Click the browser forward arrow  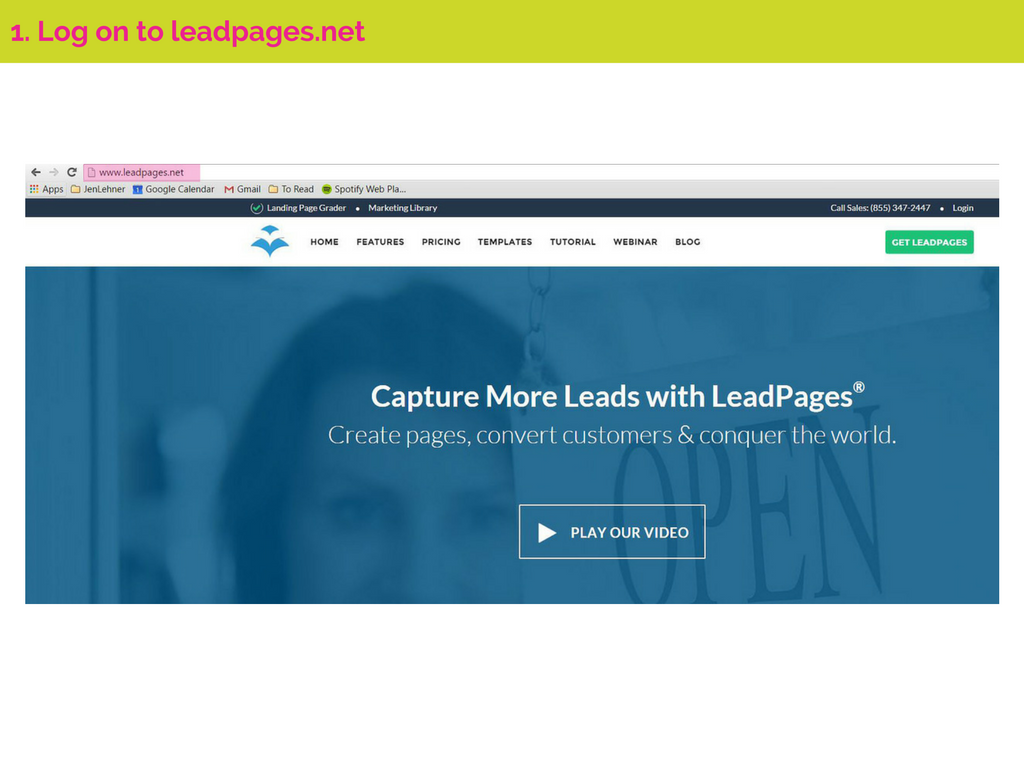[54, 172]
